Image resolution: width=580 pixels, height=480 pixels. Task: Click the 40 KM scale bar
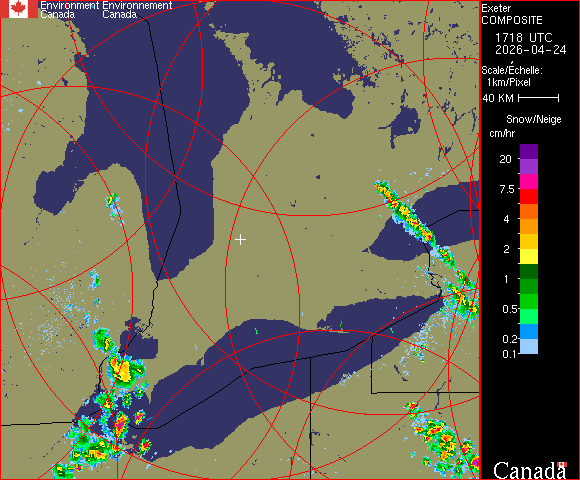(x=539, y=98)
